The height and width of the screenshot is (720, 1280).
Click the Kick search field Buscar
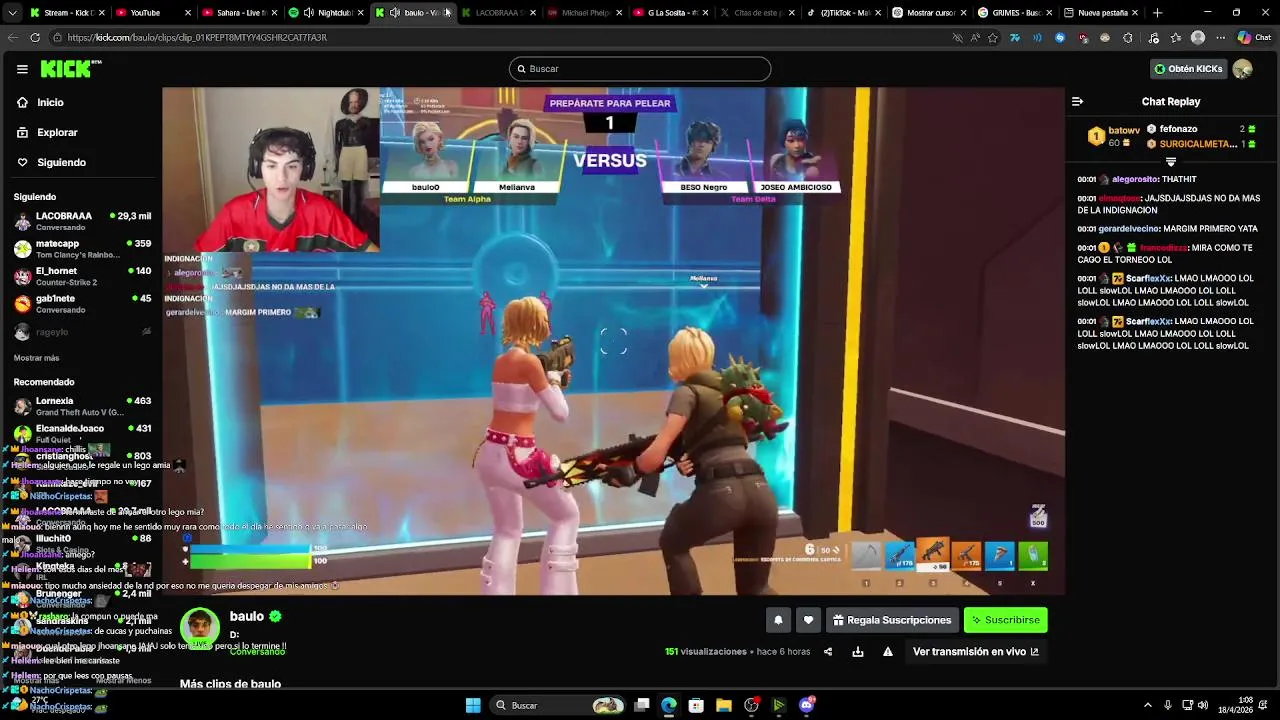click(x=640, y=69)
